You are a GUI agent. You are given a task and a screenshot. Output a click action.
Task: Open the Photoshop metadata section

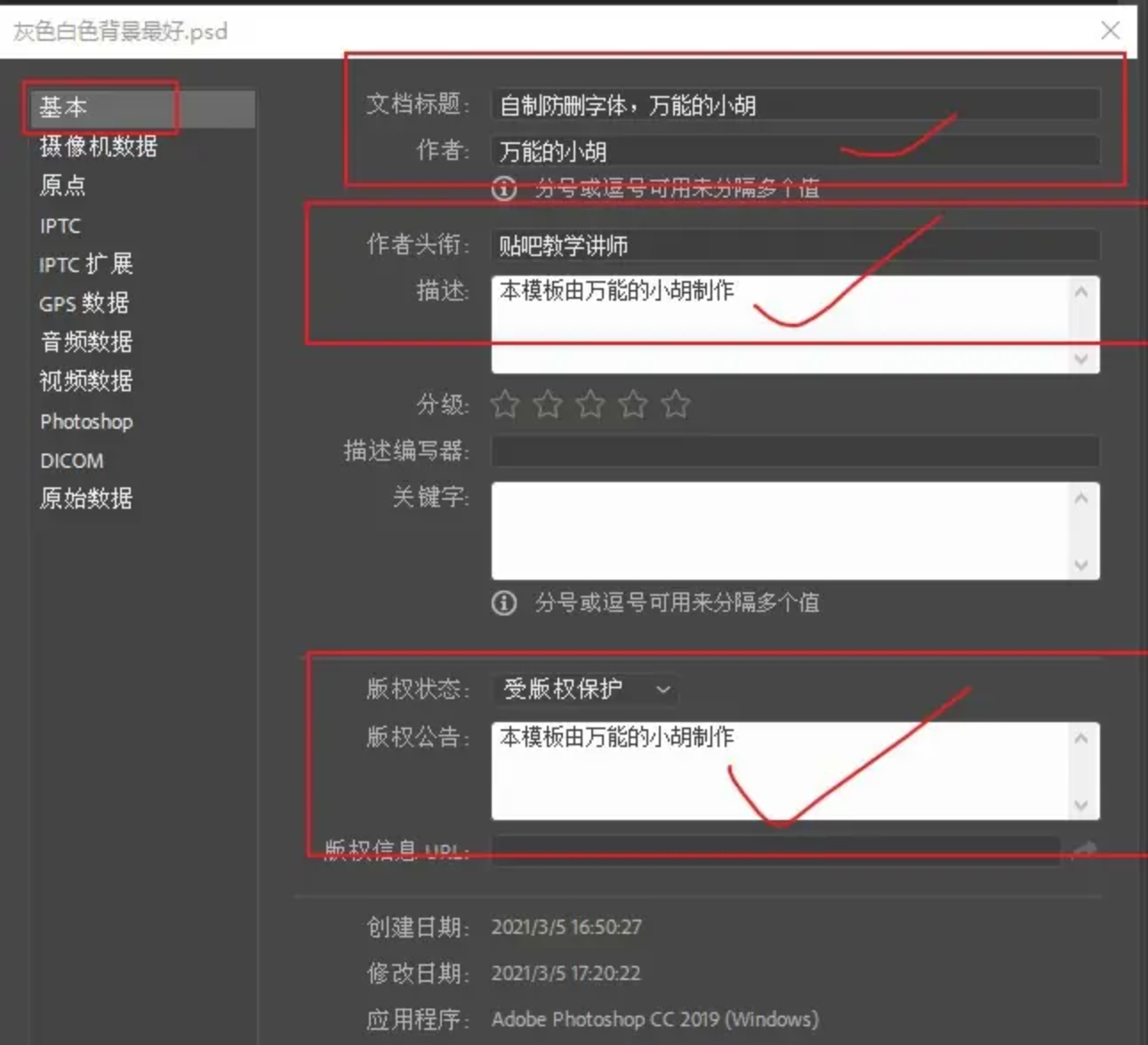click(86, 422)
